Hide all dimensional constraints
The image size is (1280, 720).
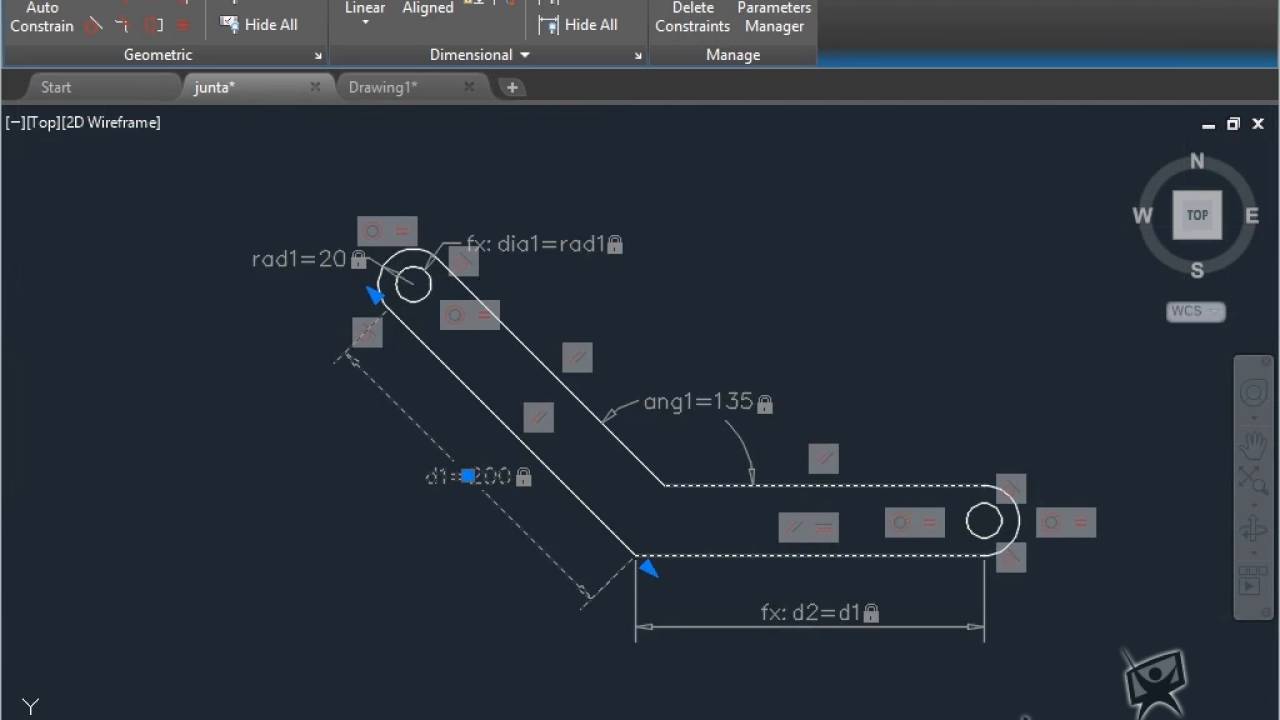point(579,24)
